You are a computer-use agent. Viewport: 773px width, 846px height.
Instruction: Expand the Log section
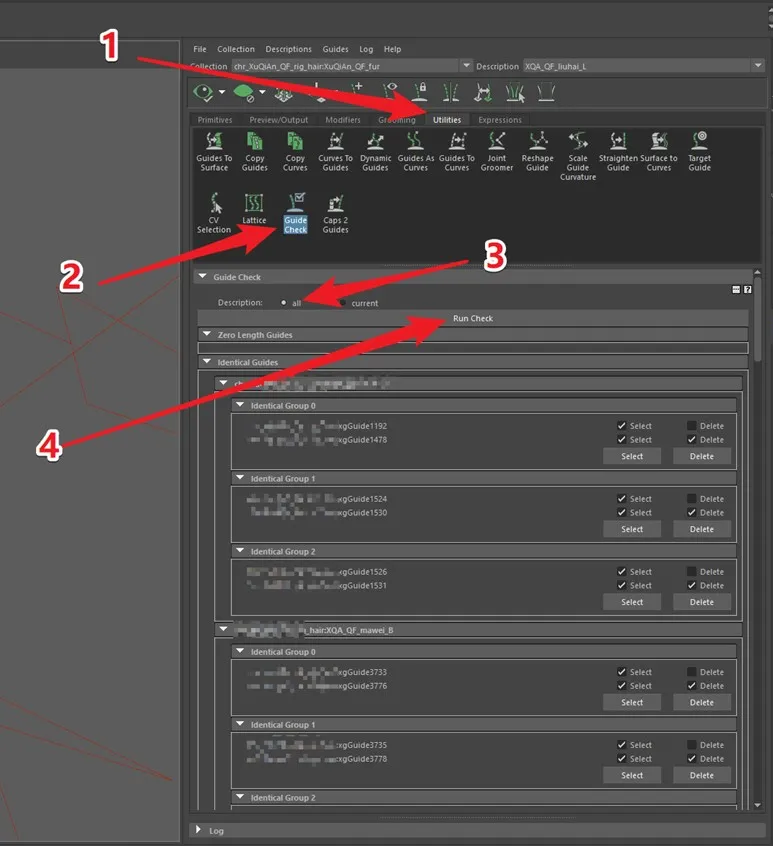[x=198, y=830]
